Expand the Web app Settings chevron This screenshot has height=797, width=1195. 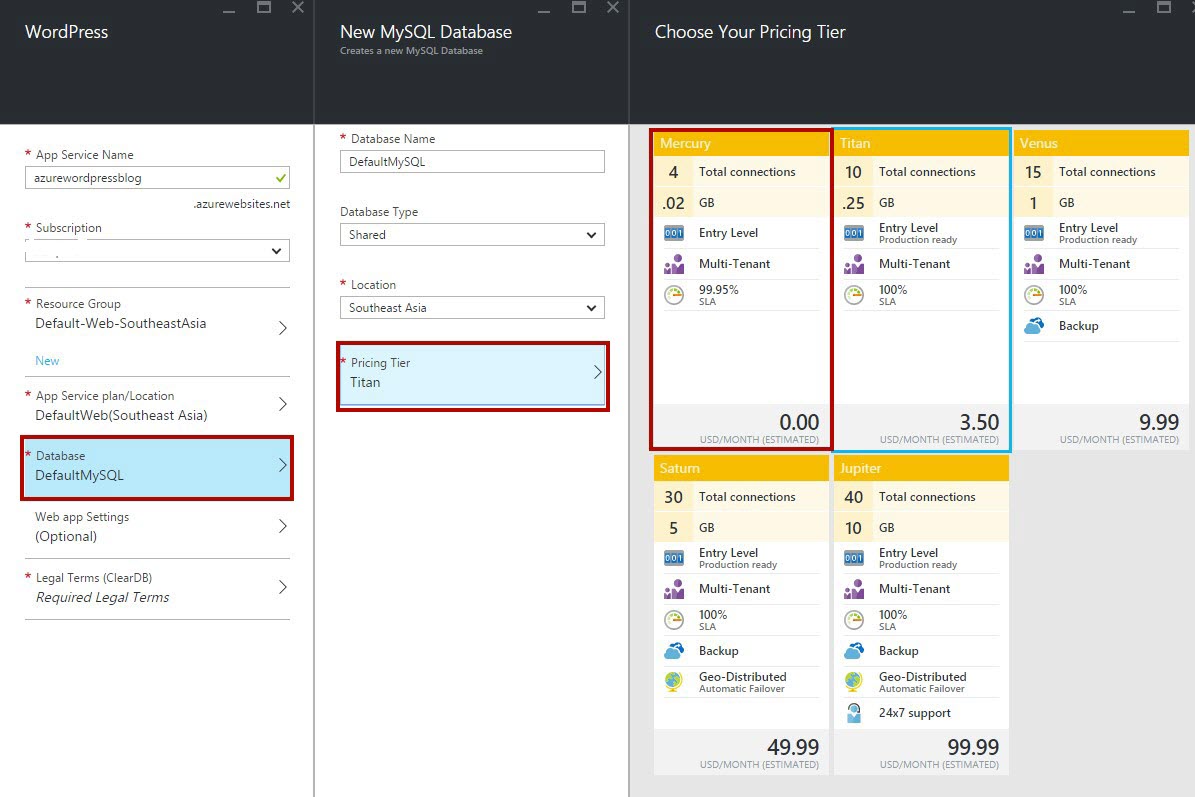[x=282, y=526]
